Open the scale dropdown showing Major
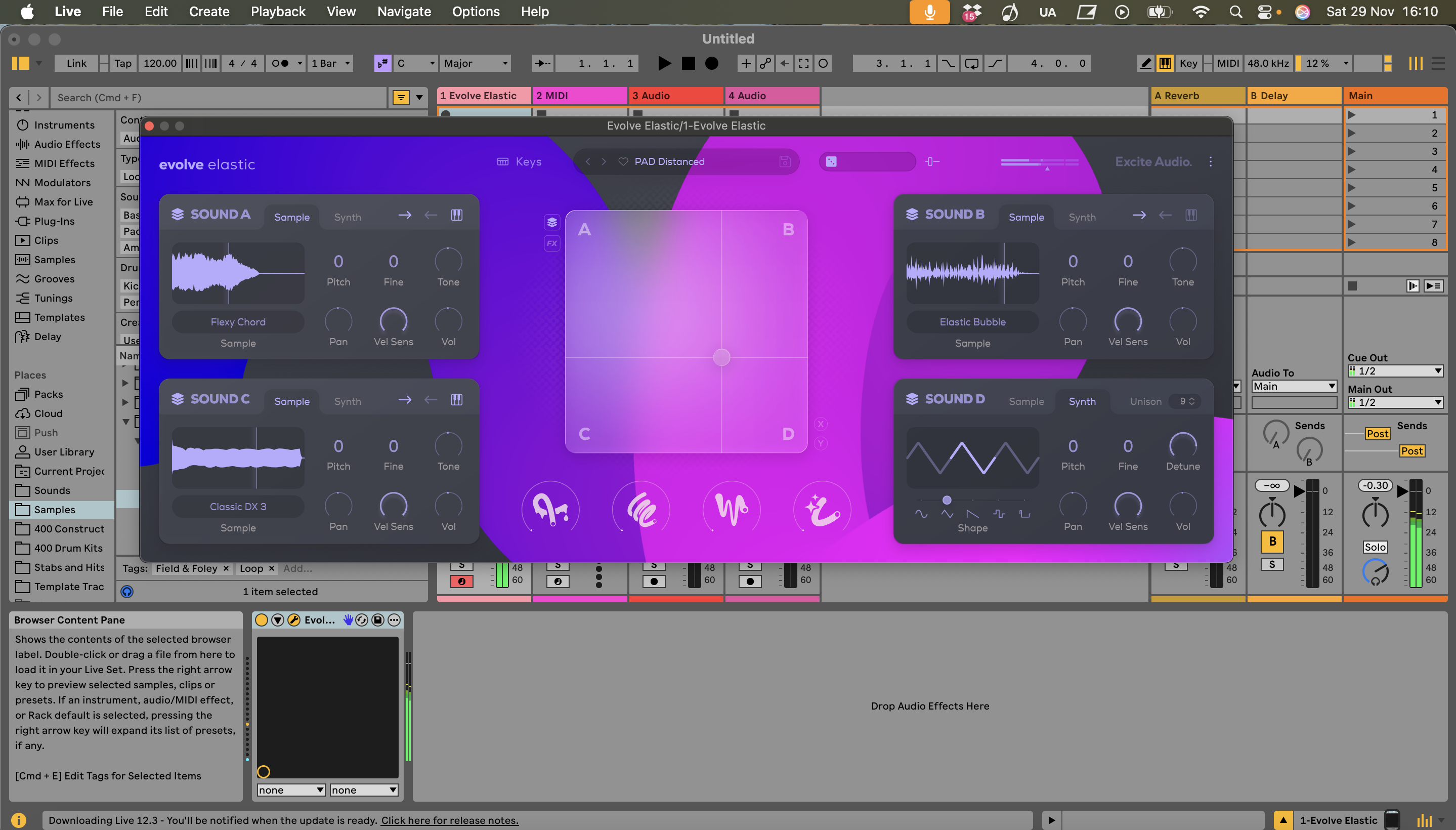 click(x=475, y=63)
